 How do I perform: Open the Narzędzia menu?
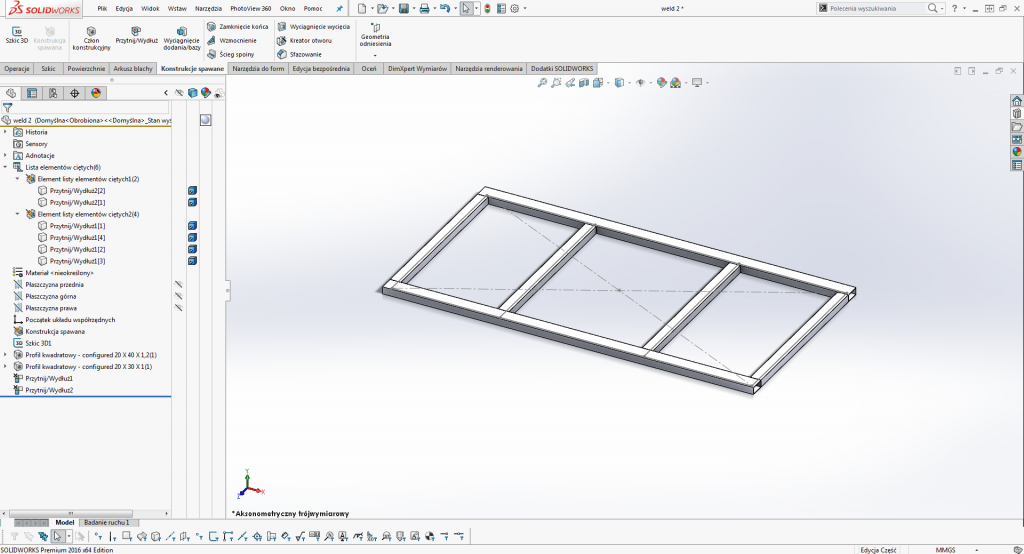(208, 8)
